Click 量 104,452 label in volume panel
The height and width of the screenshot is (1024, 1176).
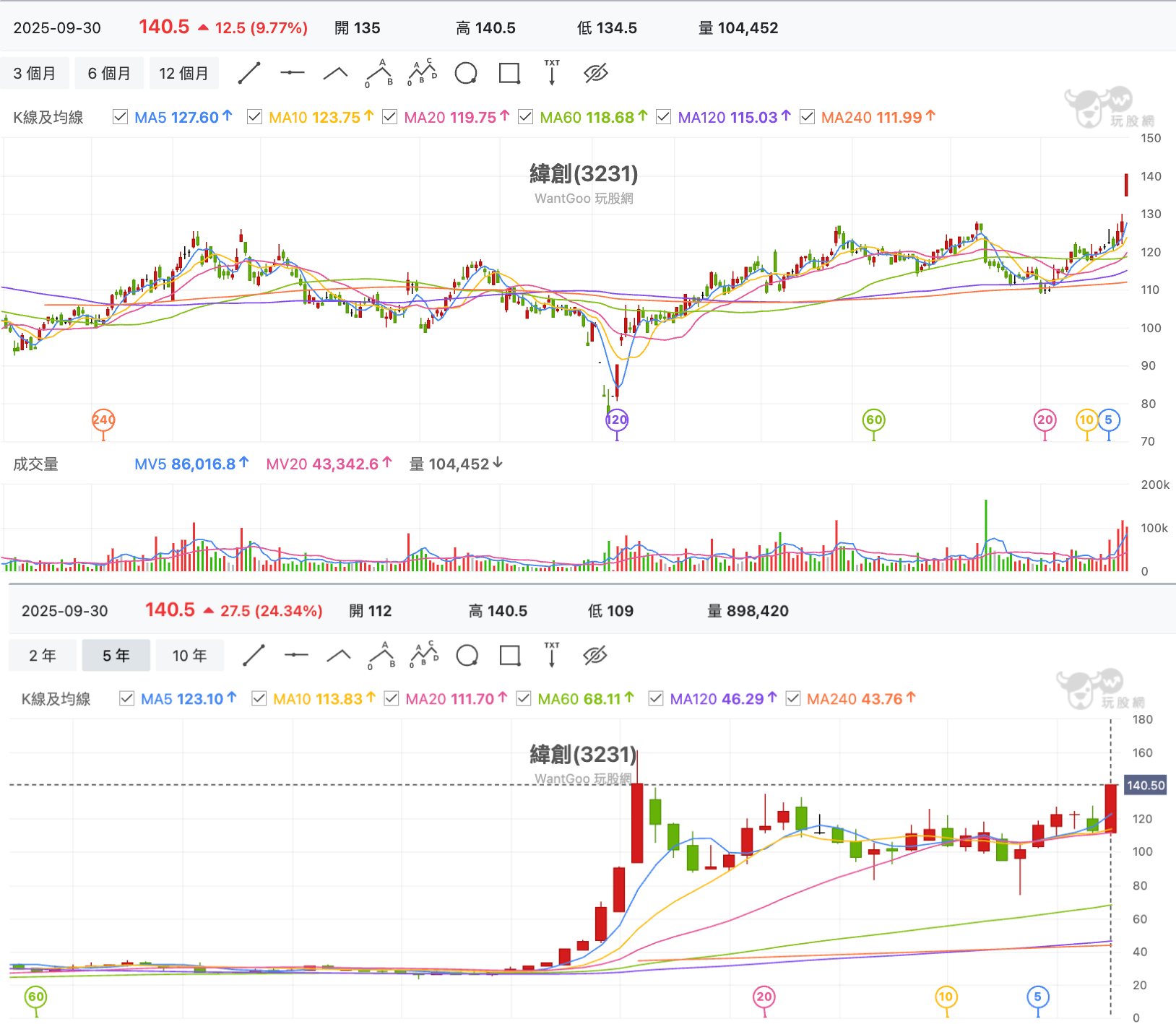pos(456,464)
